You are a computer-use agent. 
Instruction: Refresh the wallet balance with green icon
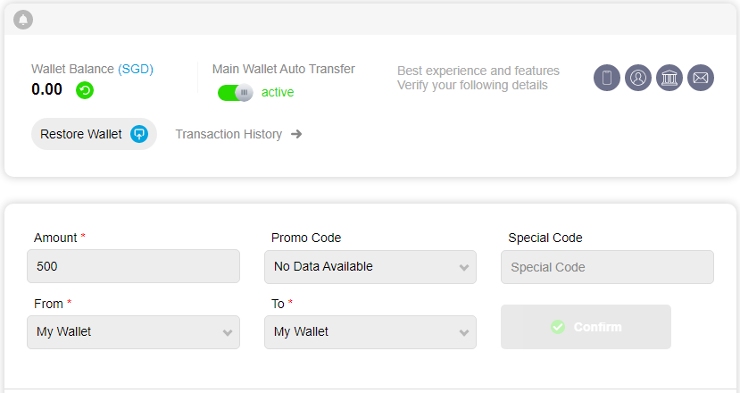pyautogui.click(x=85, y=90)
